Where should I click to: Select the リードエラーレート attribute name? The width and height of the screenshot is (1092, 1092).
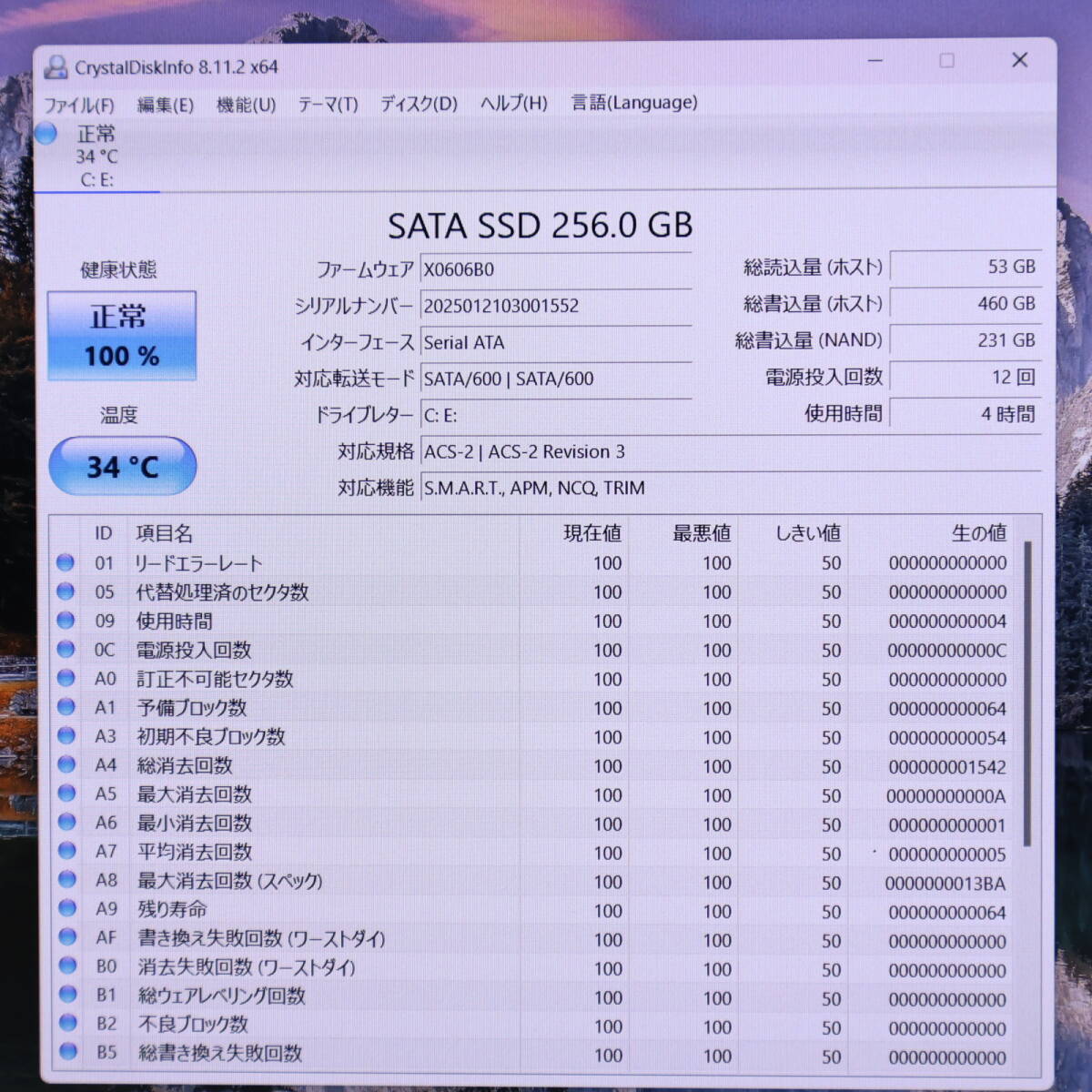198,563
